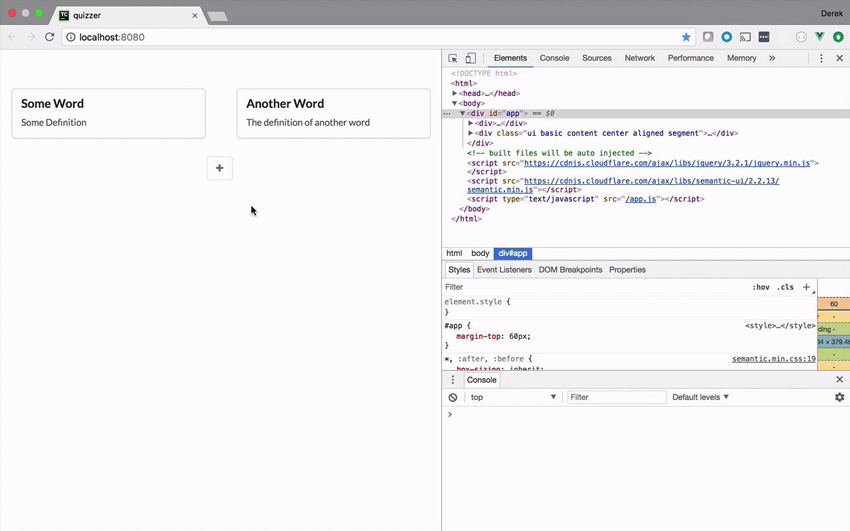Open the DOM Breakpoints pane tab
Image resolution: width=850 pixels, height=531 pixels.
(x=570, y=270)
